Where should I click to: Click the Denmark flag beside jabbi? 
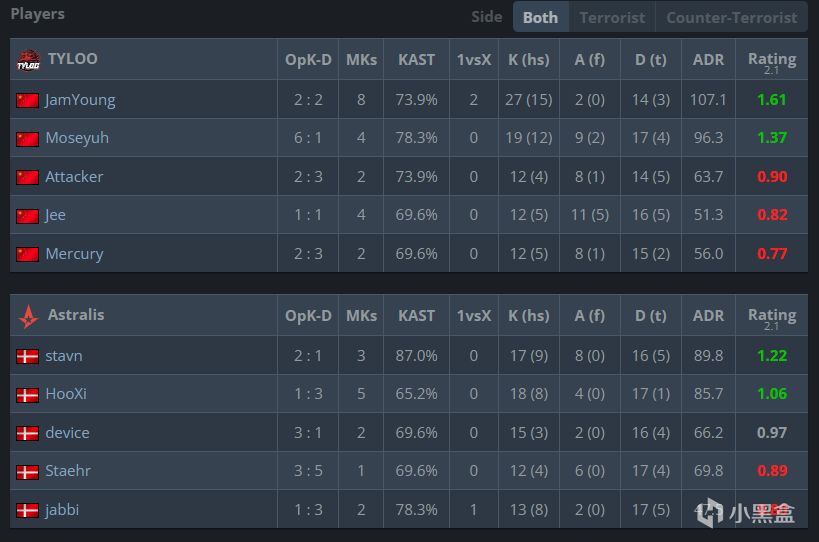(x=27, y=510)
